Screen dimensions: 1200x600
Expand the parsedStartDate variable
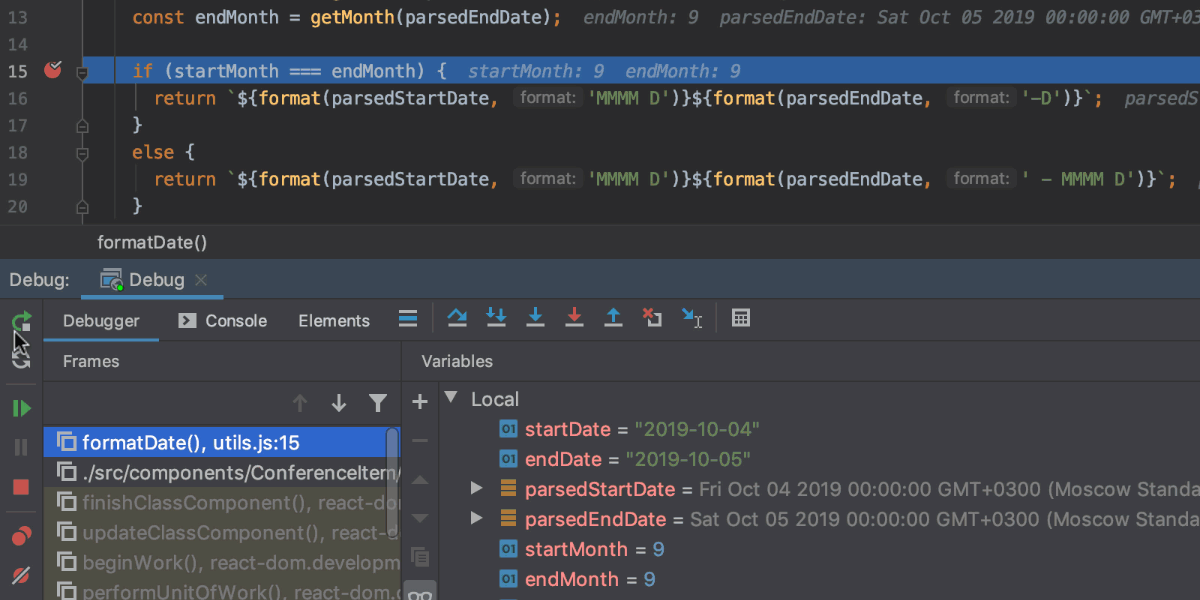click(477, 489)
